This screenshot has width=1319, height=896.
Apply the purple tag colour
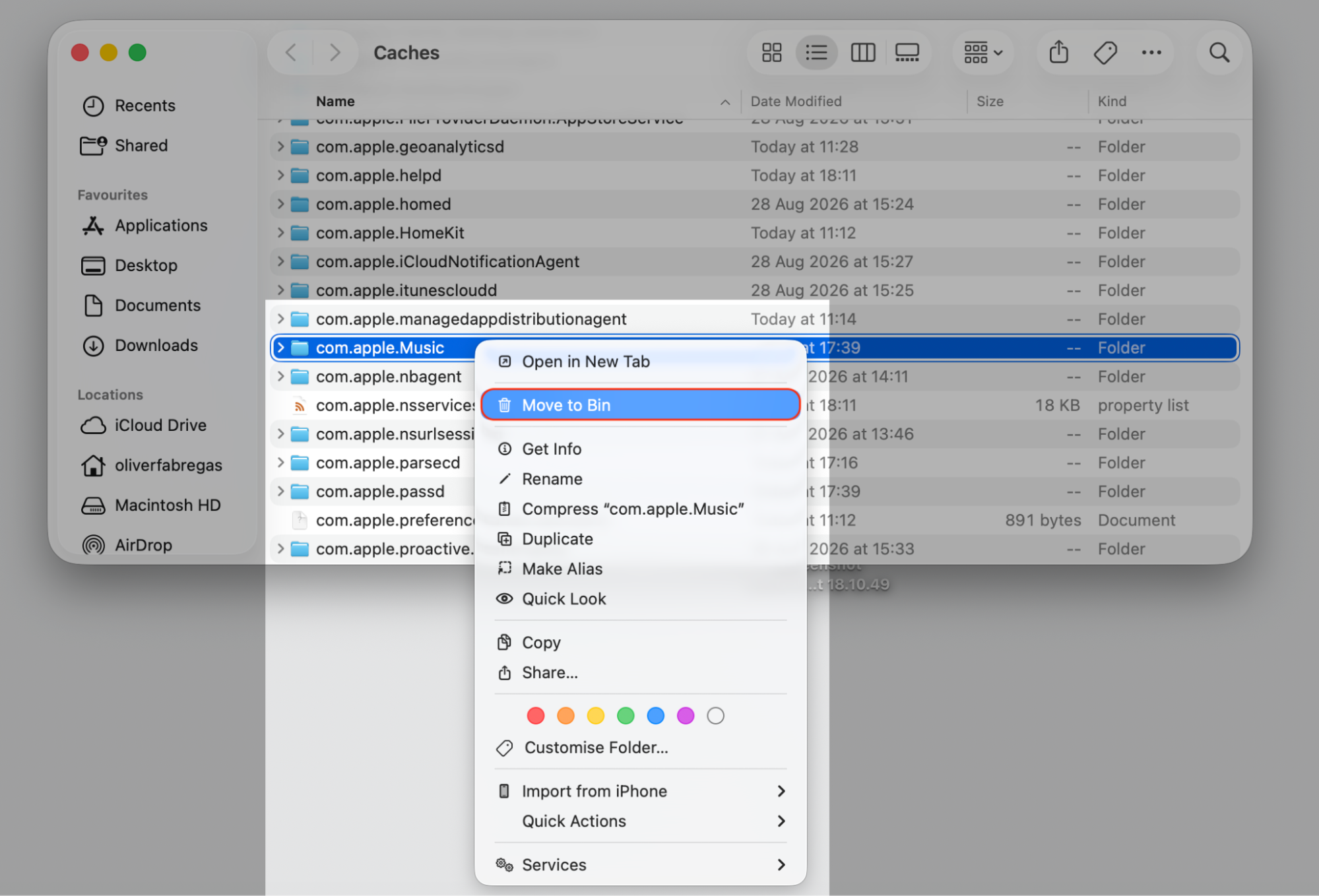[x=686, y=716]
